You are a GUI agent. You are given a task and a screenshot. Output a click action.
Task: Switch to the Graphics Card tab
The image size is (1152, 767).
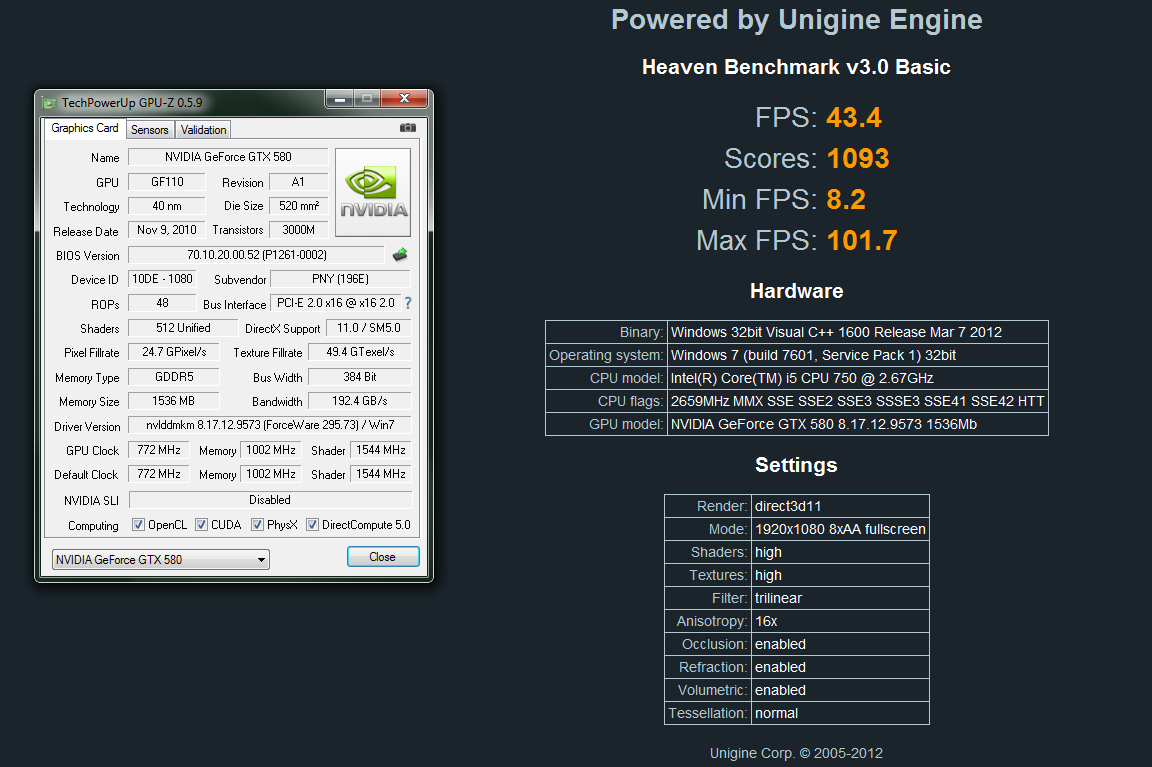pyautogui.click(x=84, y=128)
